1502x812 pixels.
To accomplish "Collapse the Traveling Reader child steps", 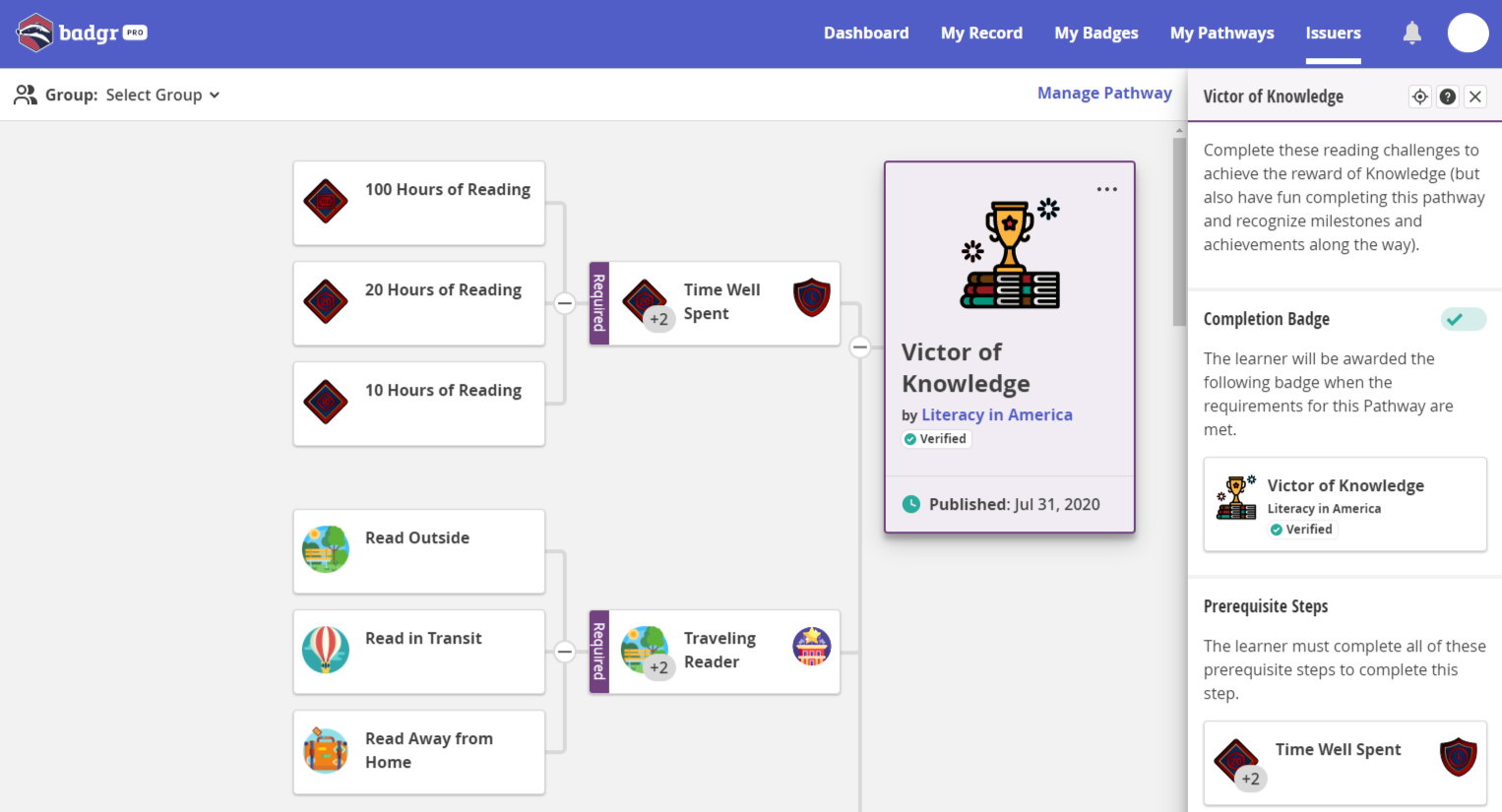I will coord(565,652).
